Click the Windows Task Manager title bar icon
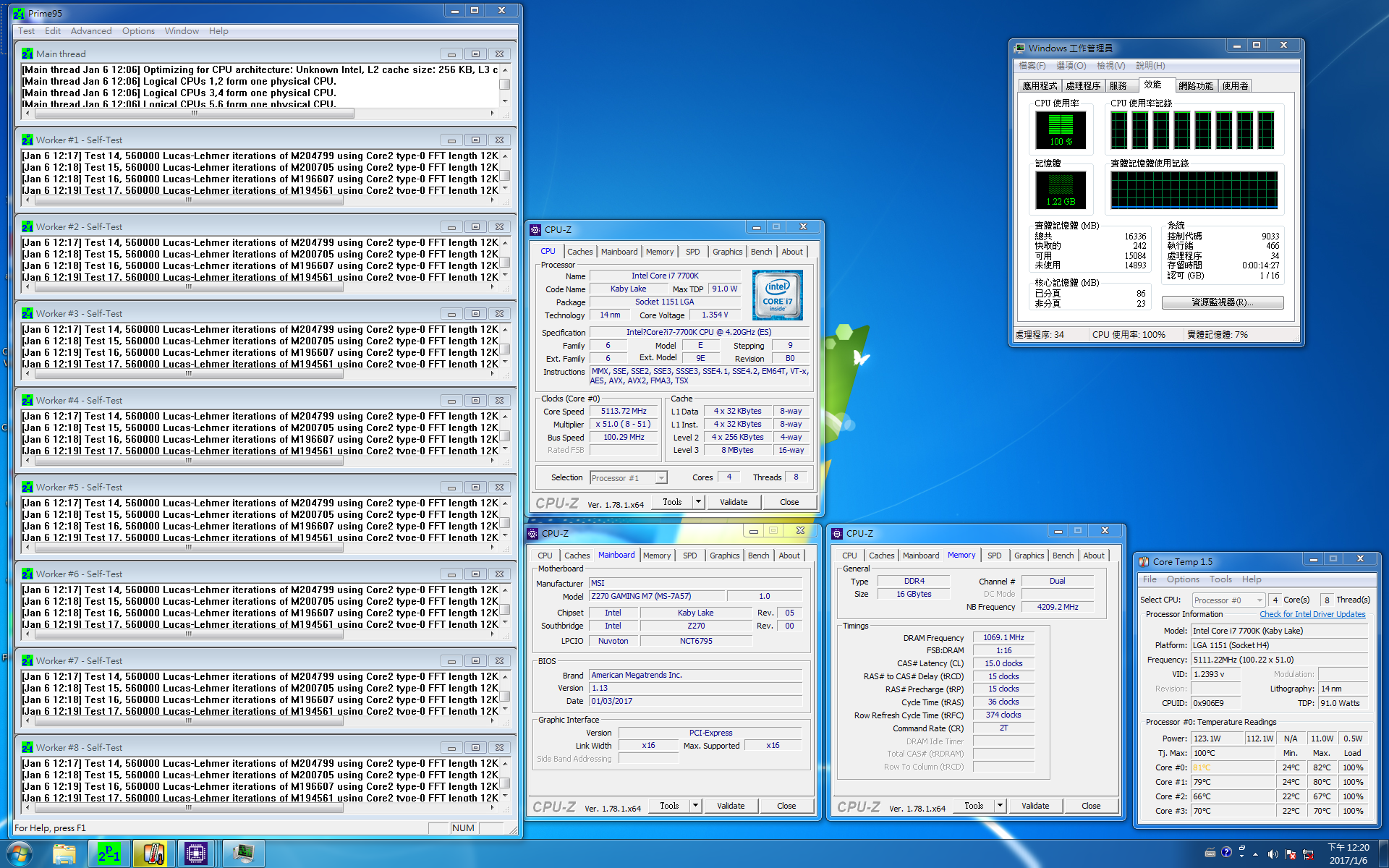The image size is (1389, 868). 1020,48
